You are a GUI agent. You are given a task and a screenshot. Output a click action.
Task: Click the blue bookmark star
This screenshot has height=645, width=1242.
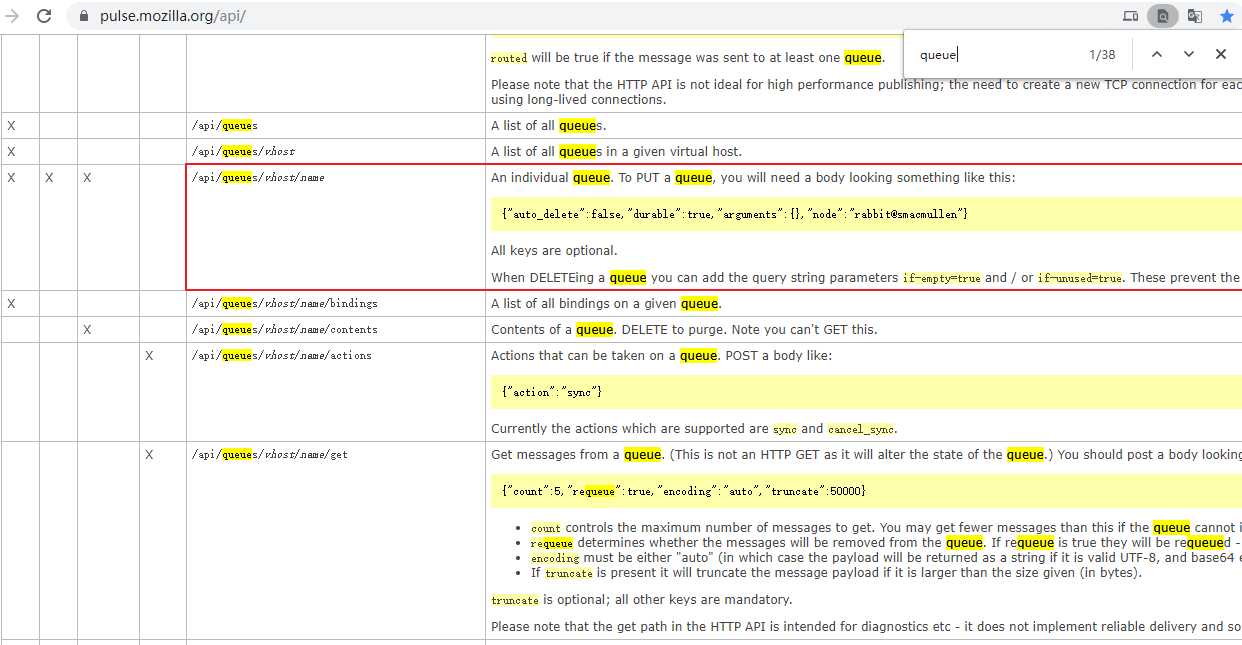pyautogui.click(x=1227, y=16)
